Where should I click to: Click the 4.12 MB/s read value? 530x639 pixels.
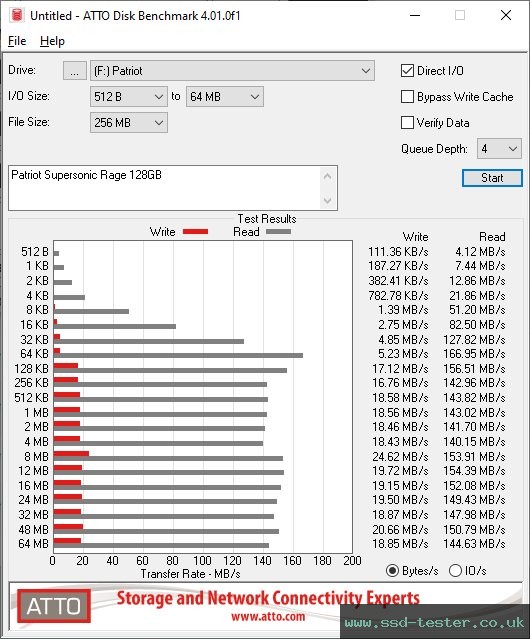[480, 252]
